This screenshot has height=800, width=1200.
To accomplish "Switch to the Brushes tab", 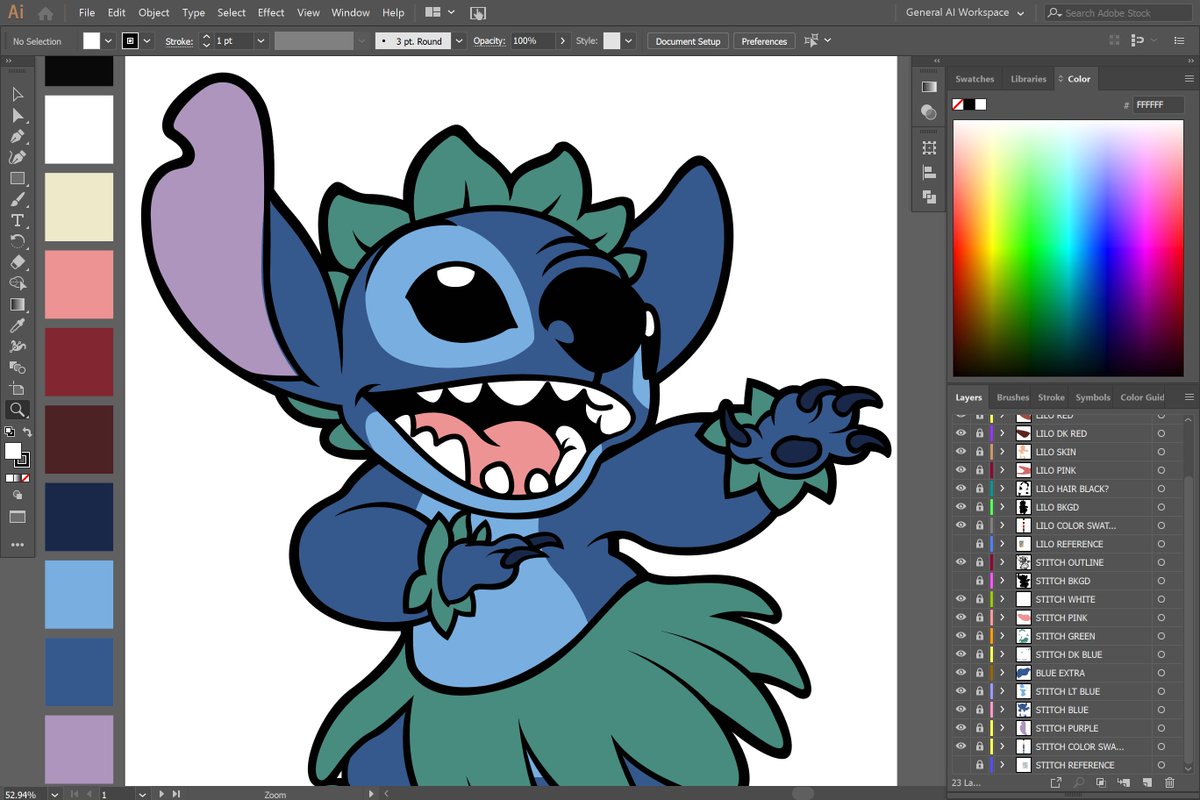I will 1013,397.
